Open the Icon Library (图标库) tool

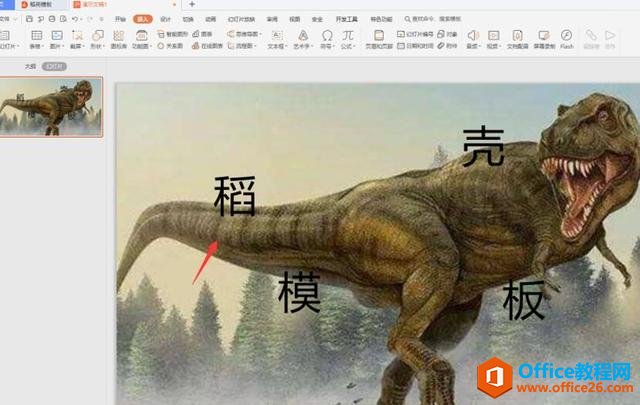click(119, 35)
